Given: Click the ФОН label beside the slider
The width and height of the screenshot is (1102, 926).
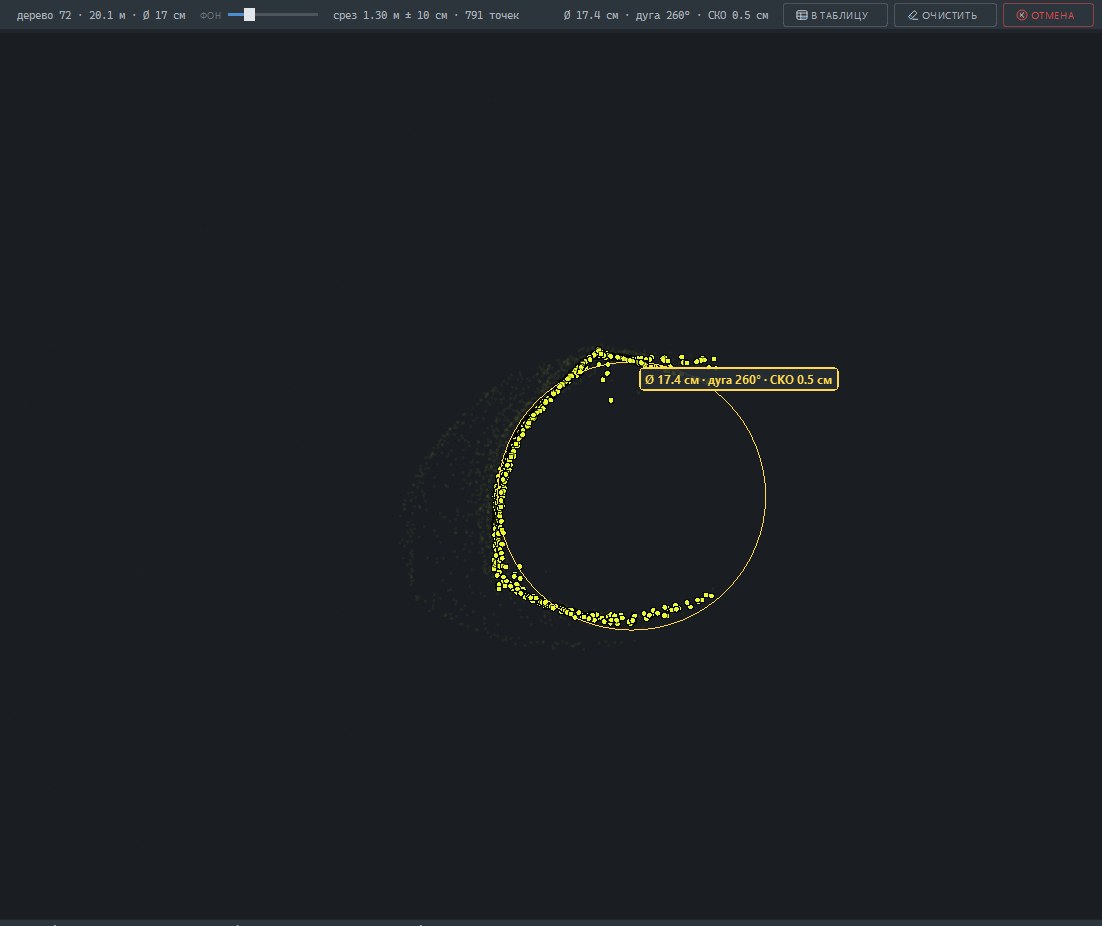Looking at the screenshot, I should click(210, 15).
